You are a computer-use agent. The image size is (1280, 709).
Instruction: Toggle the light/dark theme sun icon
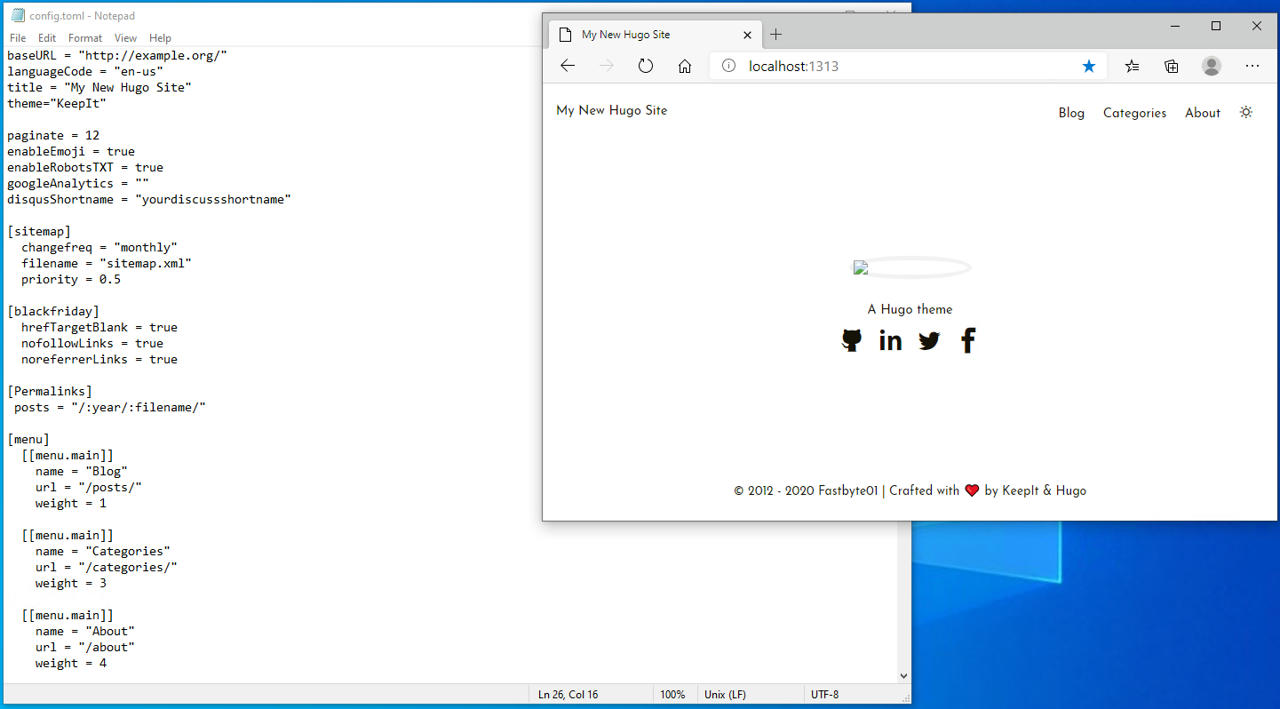click(x=1245, y=112)
